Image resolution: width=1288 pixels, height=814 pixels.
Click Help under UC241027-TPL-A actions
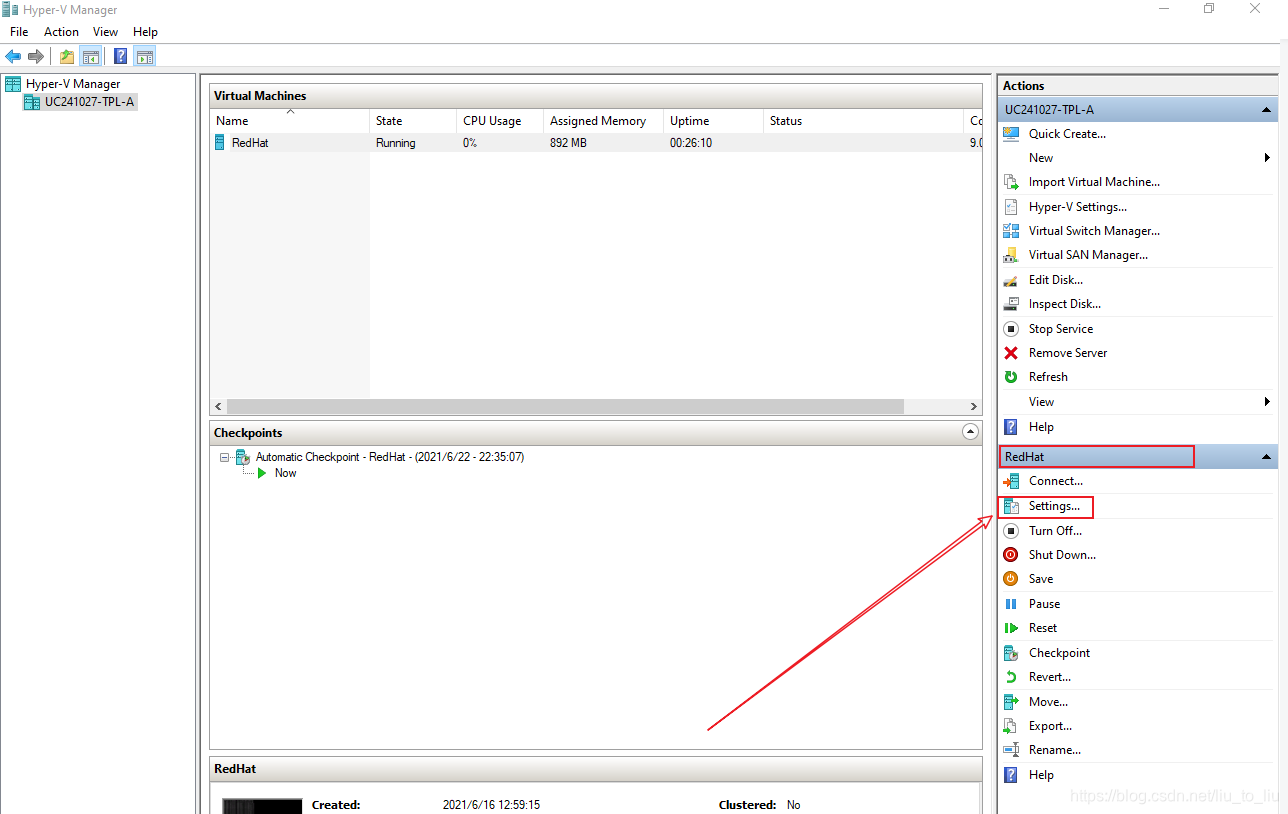(x=1041, y=427)
